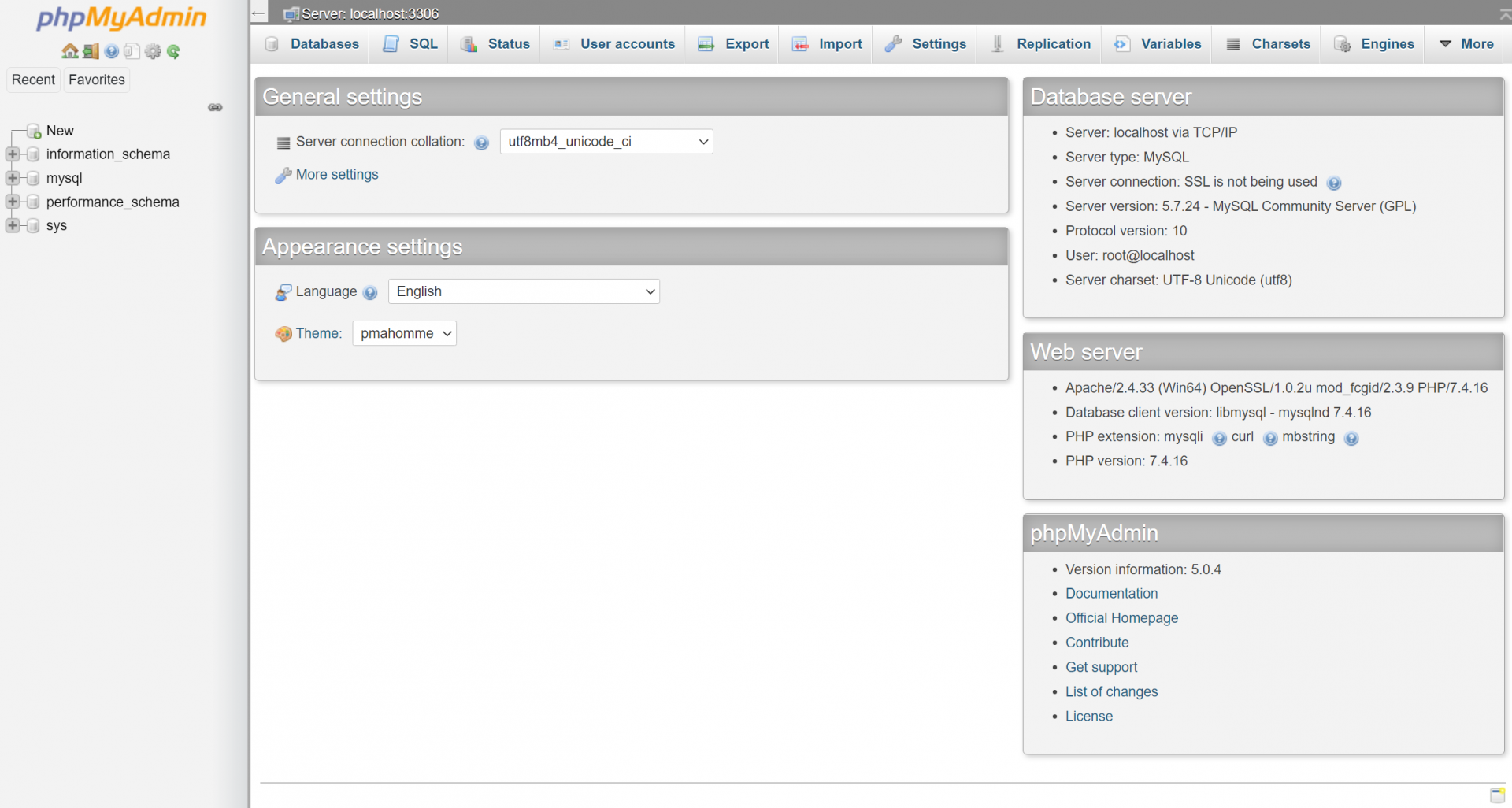Open the Language dropdown
The height and width of the screenshot is (808, 1512).
(524, 291)
